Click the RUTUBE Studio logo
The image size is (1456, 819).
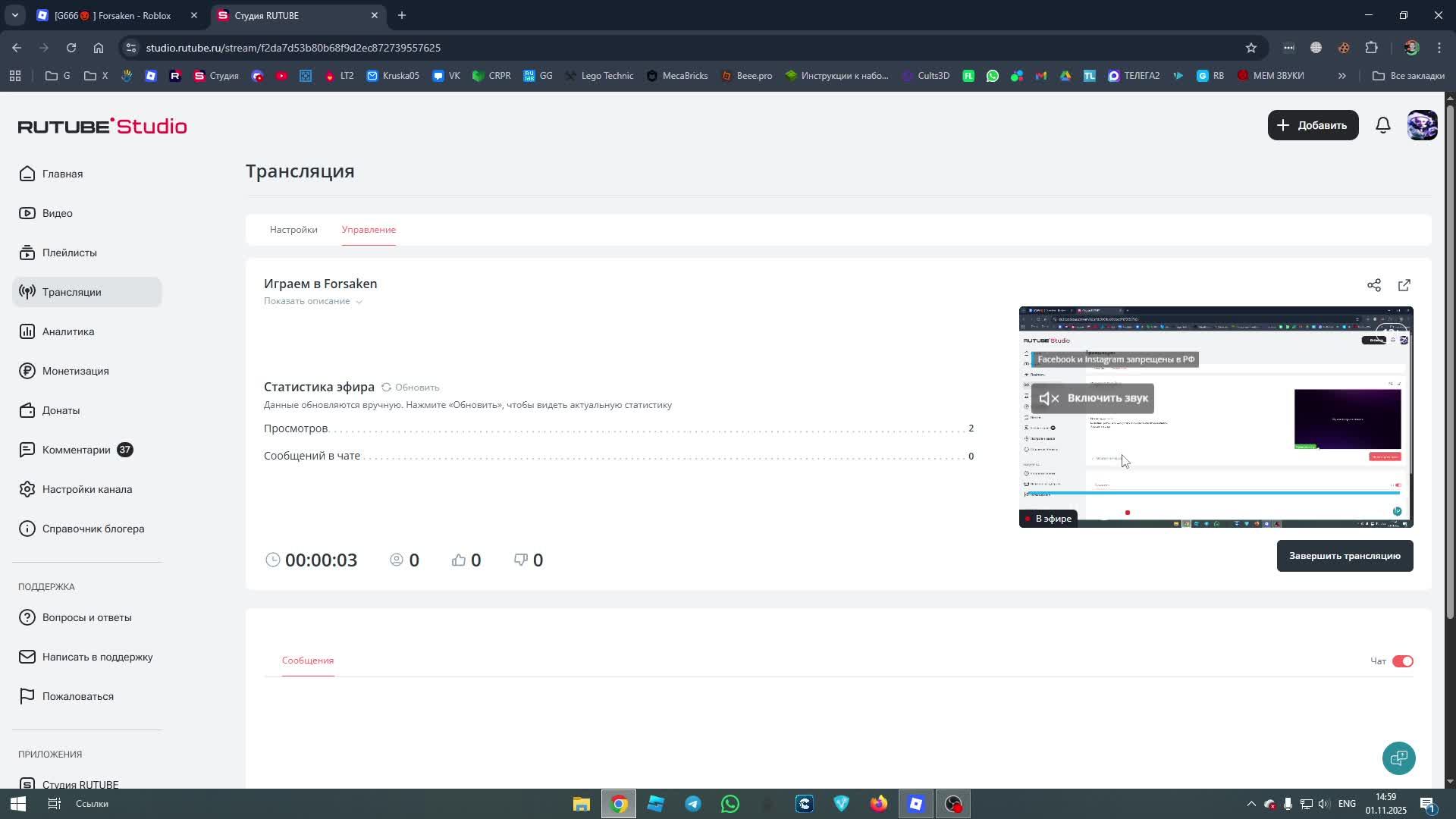click(x=102, y=126)
